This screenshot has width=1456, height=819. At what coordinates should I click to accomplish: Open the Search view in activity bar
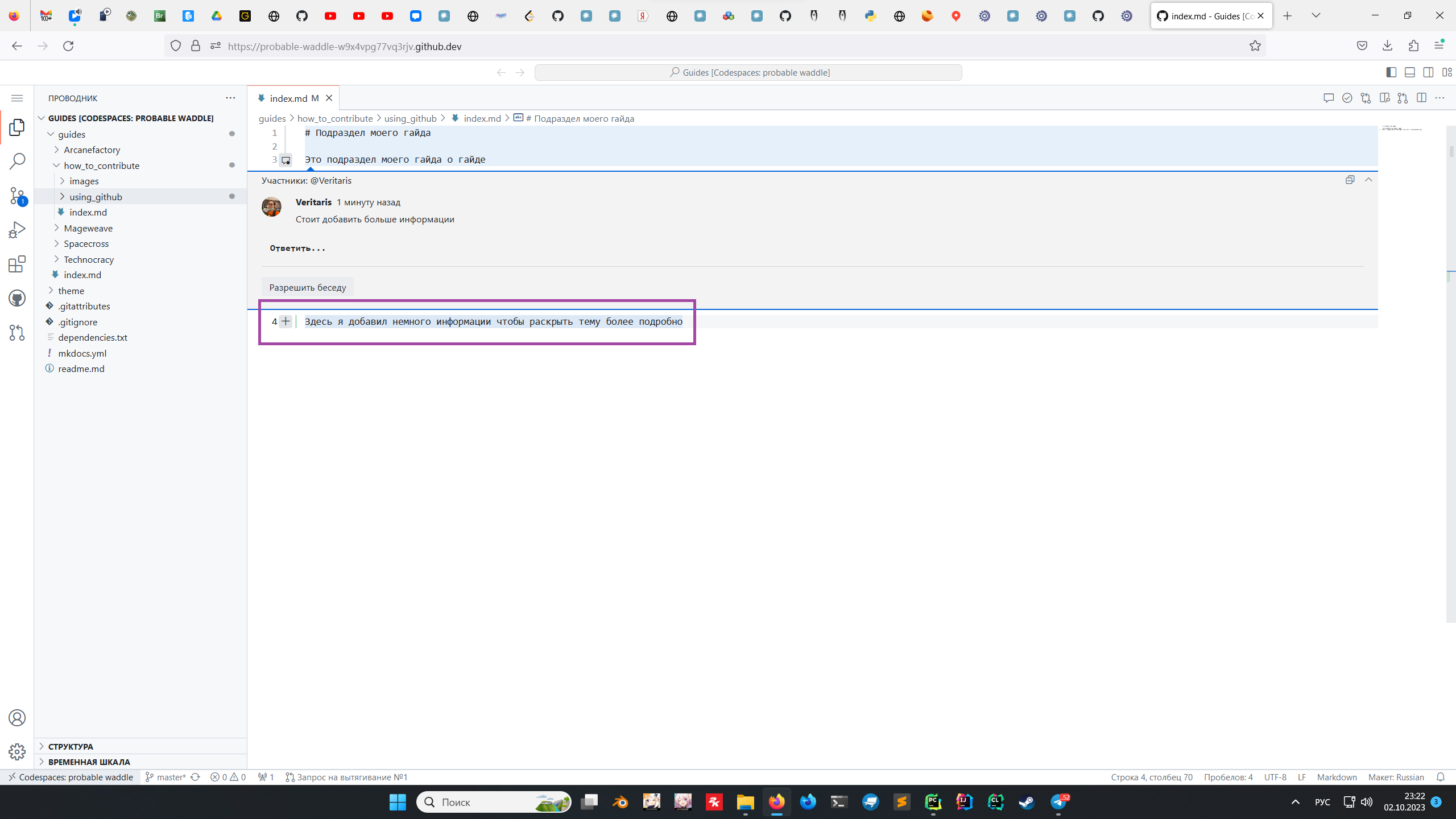[x=17, y=161]
